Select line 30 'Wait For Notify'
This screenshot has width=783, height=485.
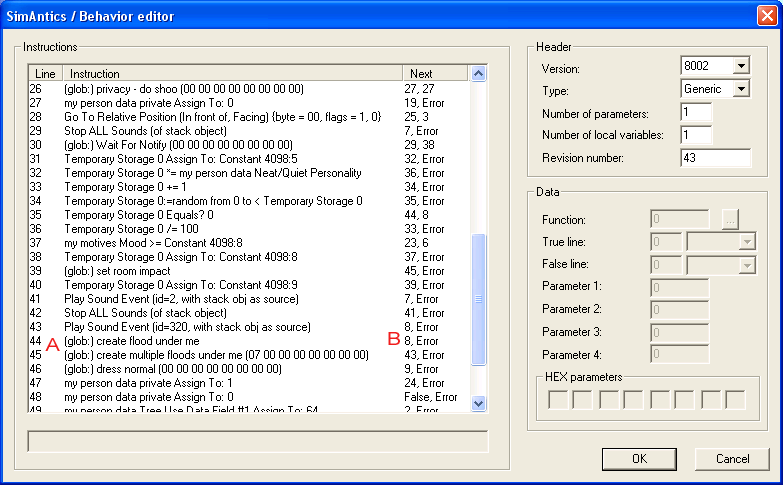click(x=249, y=145)
